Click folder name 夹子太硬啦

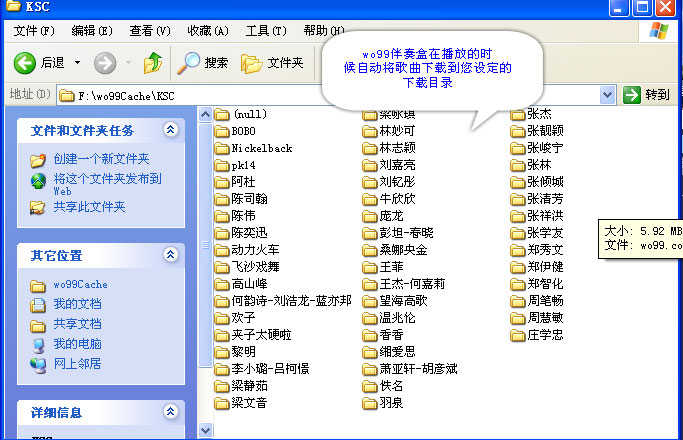tap(261, 335)
